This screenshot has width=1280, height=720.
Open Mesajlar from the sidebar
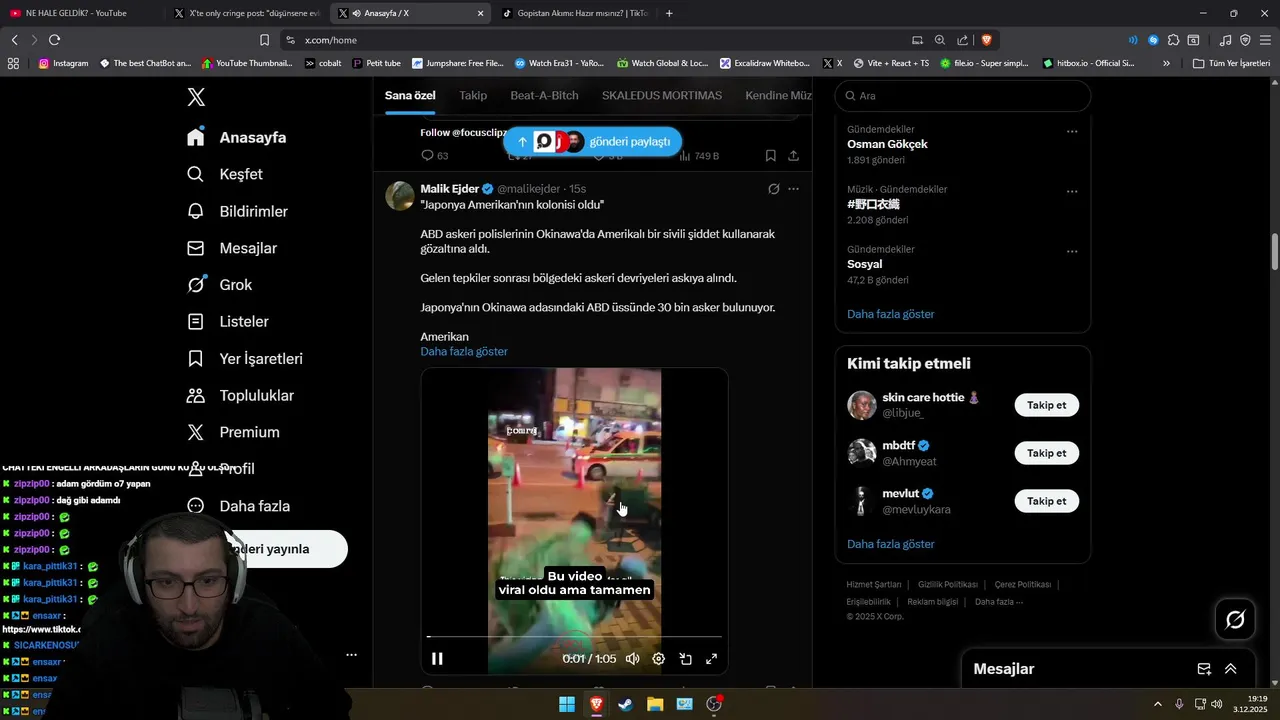232,248
